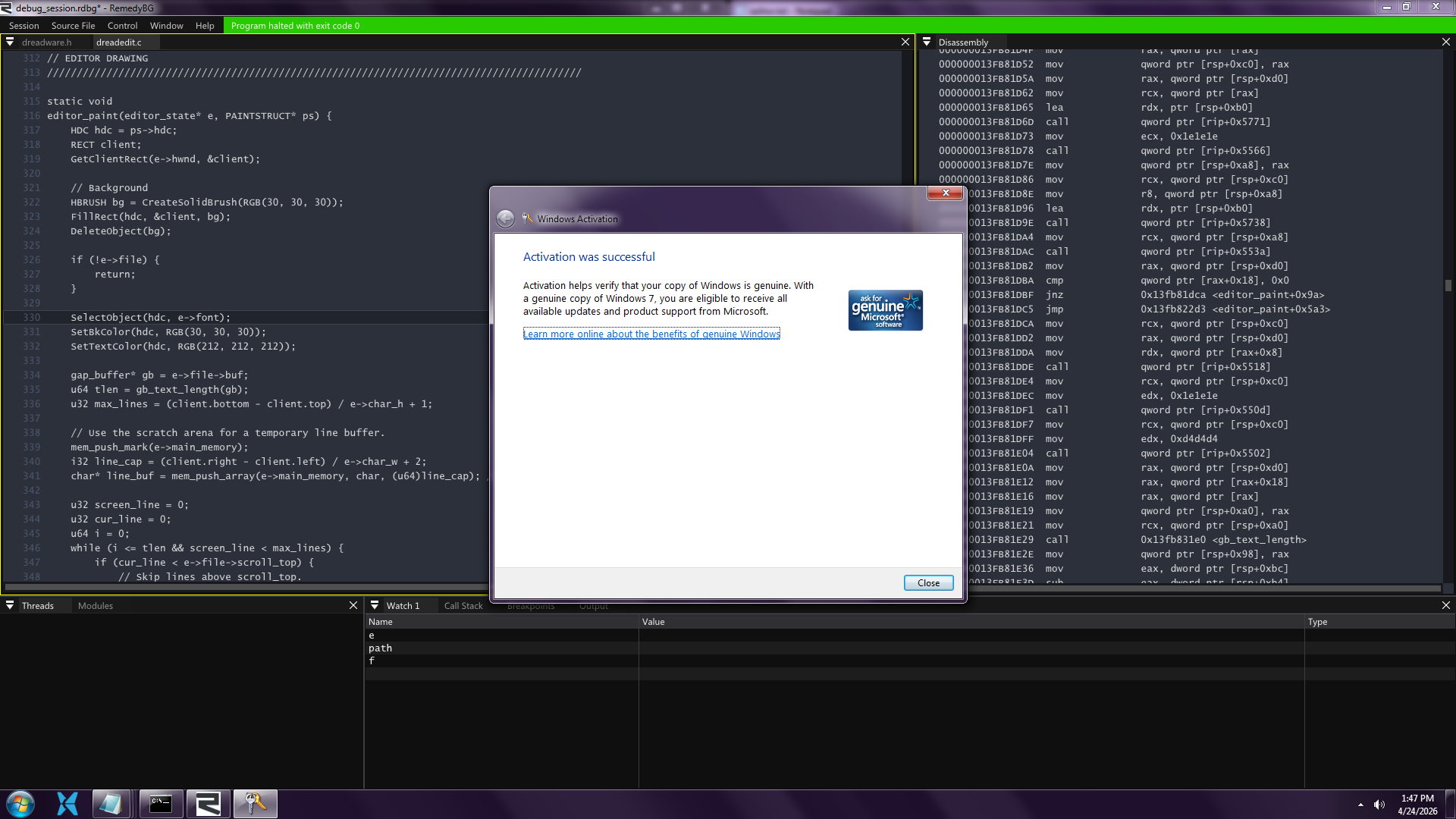Switch to the dreadware.h tab
1456x819 pixels.
[x=47, y=42]
